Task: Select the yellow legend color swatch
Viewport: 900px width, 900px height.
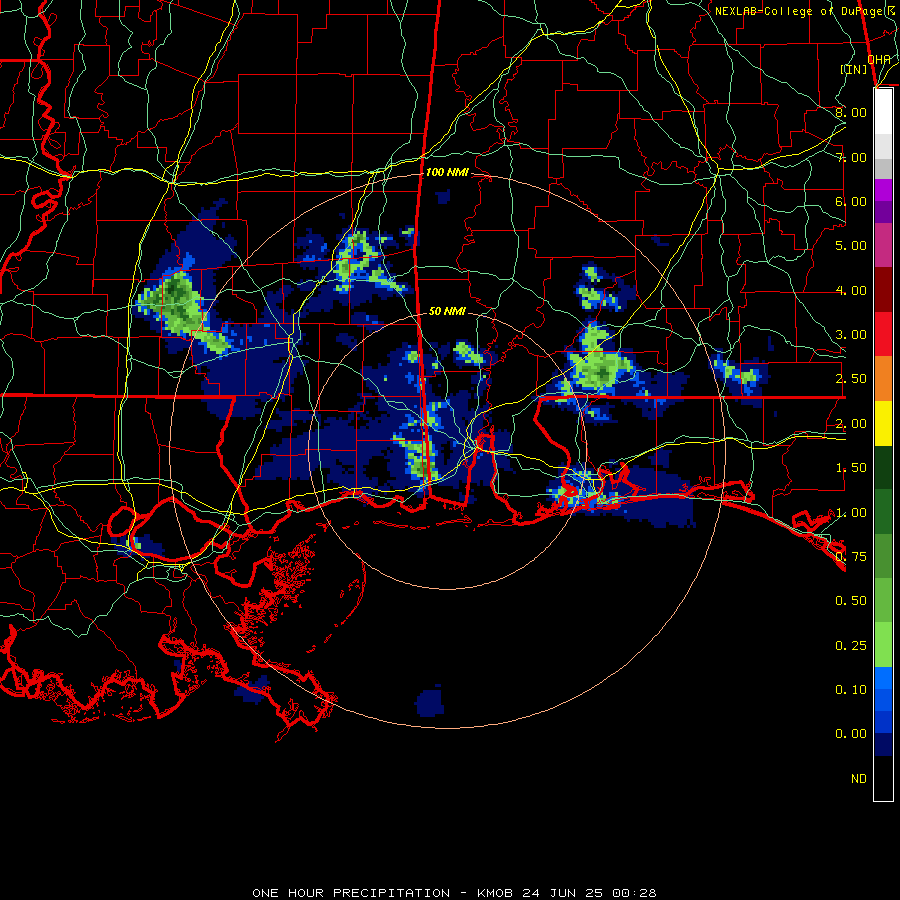Action: pyautogui.click(x=883, y=424)
